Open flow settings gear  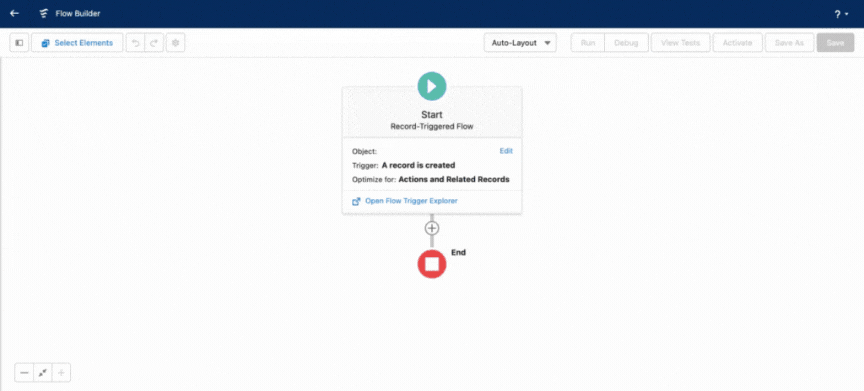[176, 43]
